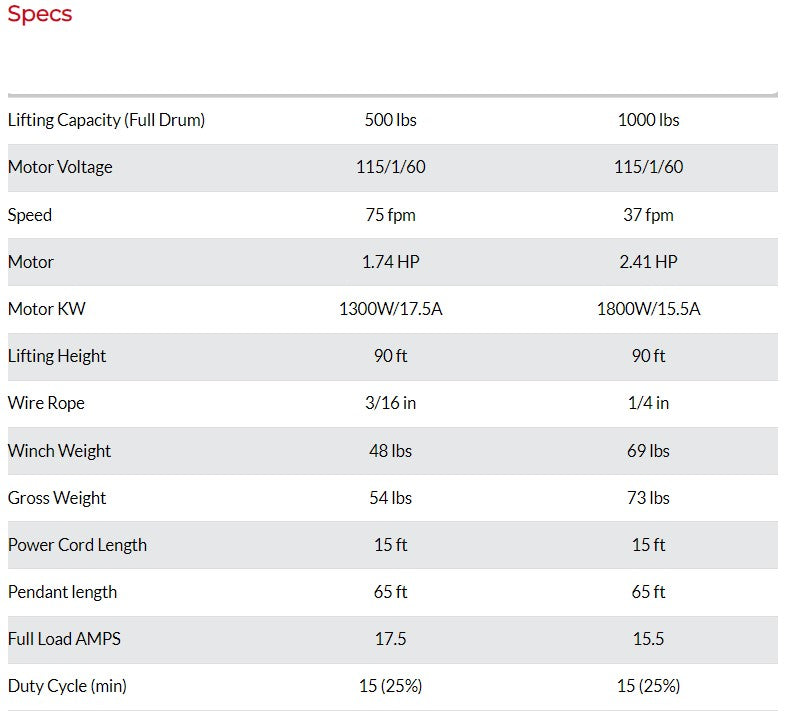The height and width of the screenshot is (716, 787).
Task: Click the Pendant length row label
Action: 62,592
